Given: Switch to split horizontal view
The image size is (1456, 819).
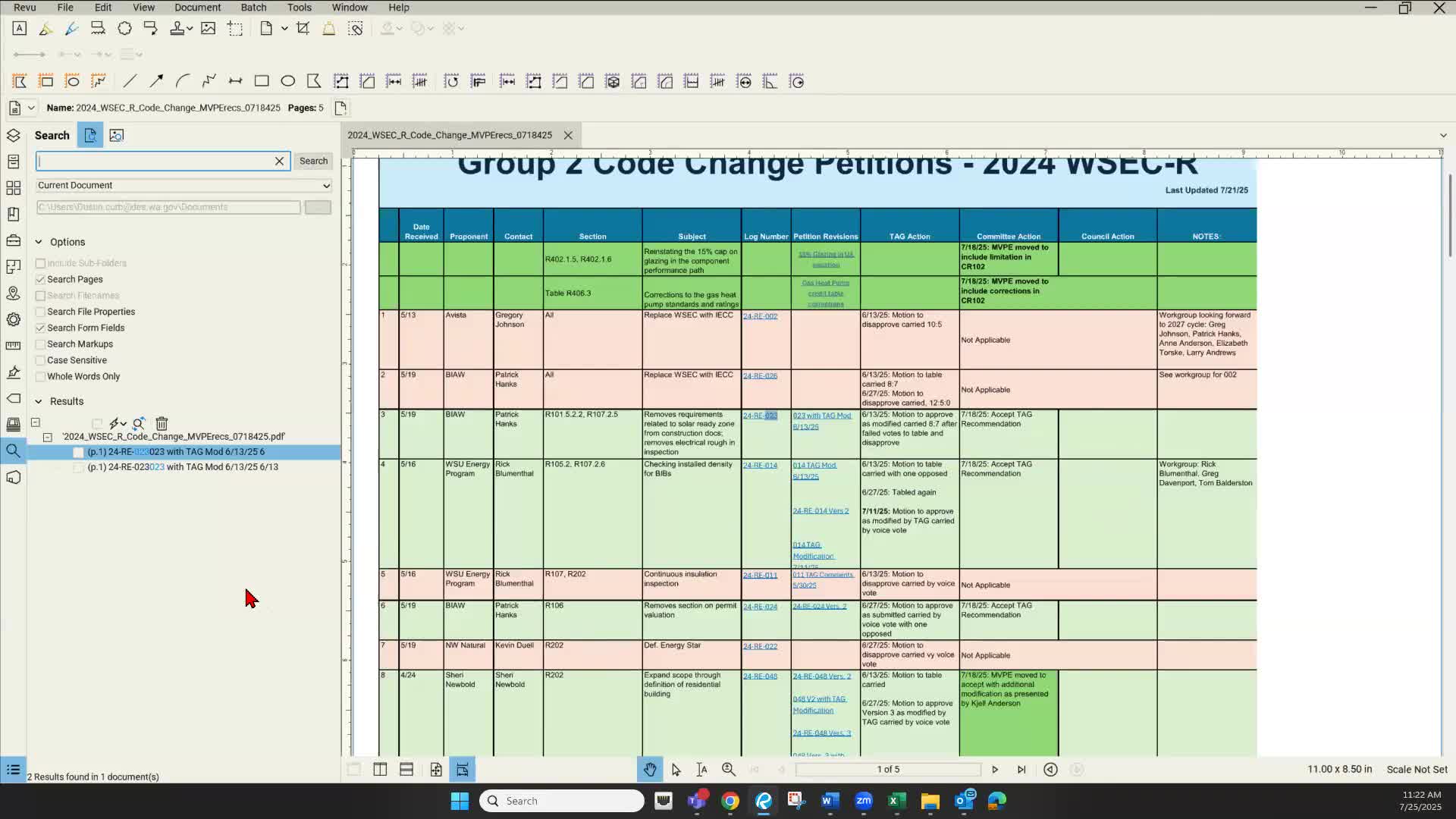Looking at the screenshot, I should pos(406,770).
